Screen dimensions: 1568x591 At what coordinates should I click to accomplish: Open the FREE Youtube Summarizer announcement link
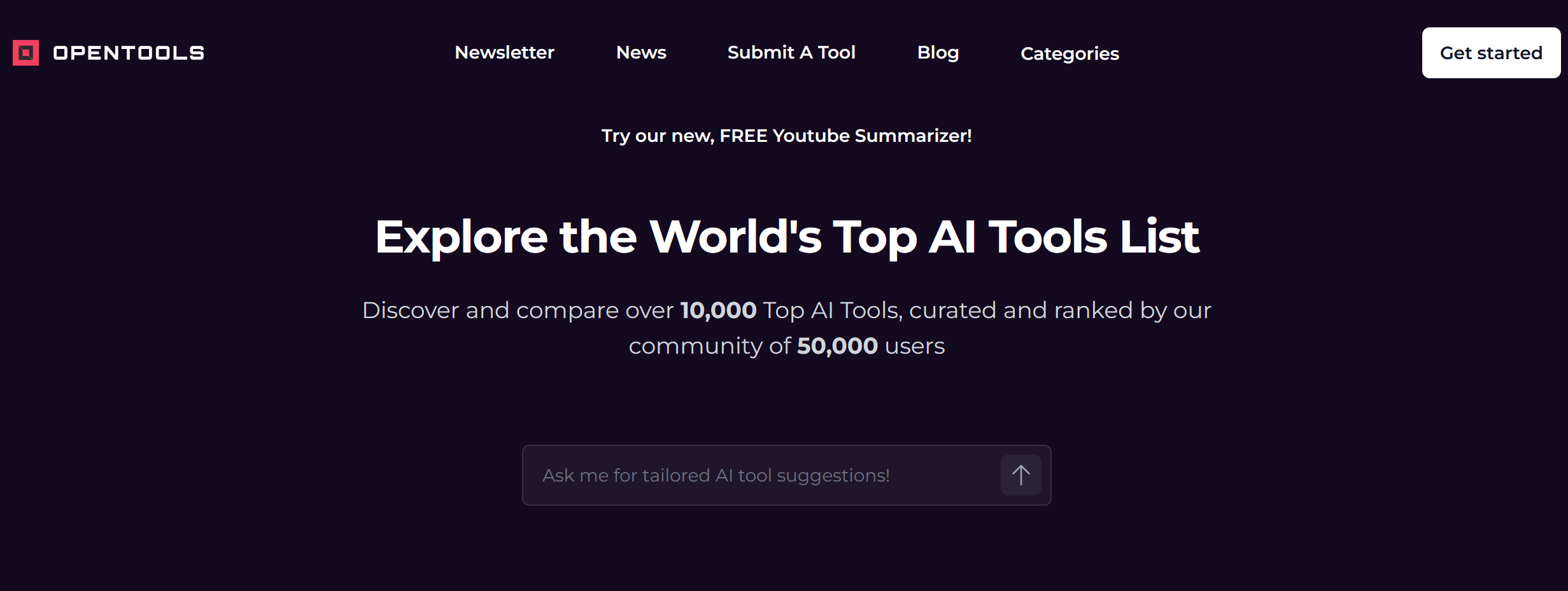click(787, 136)
